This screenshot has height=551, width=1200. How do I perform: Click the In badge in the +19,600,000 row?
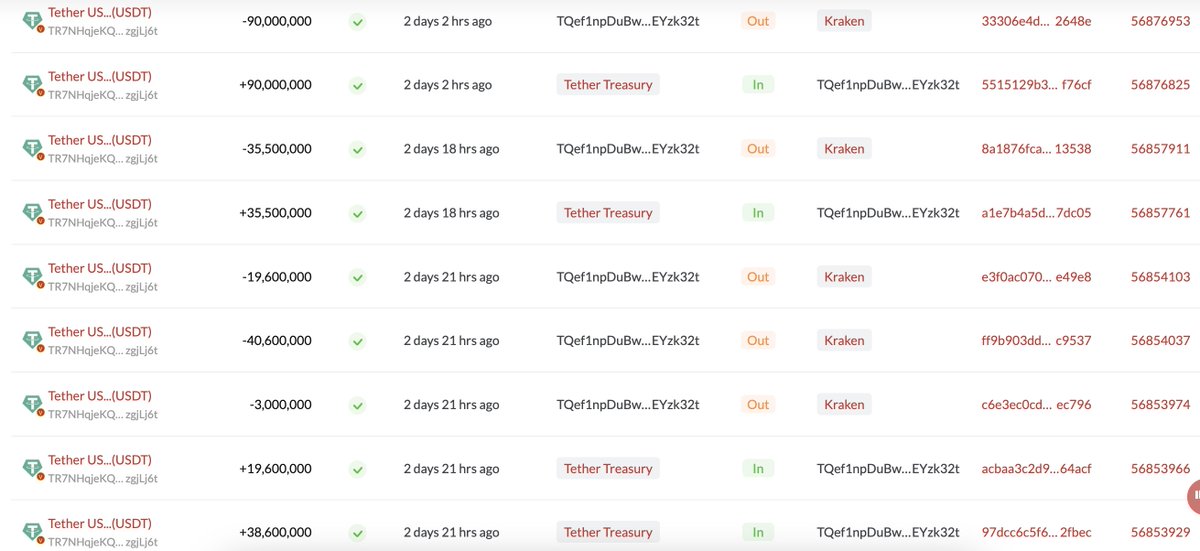758,469
